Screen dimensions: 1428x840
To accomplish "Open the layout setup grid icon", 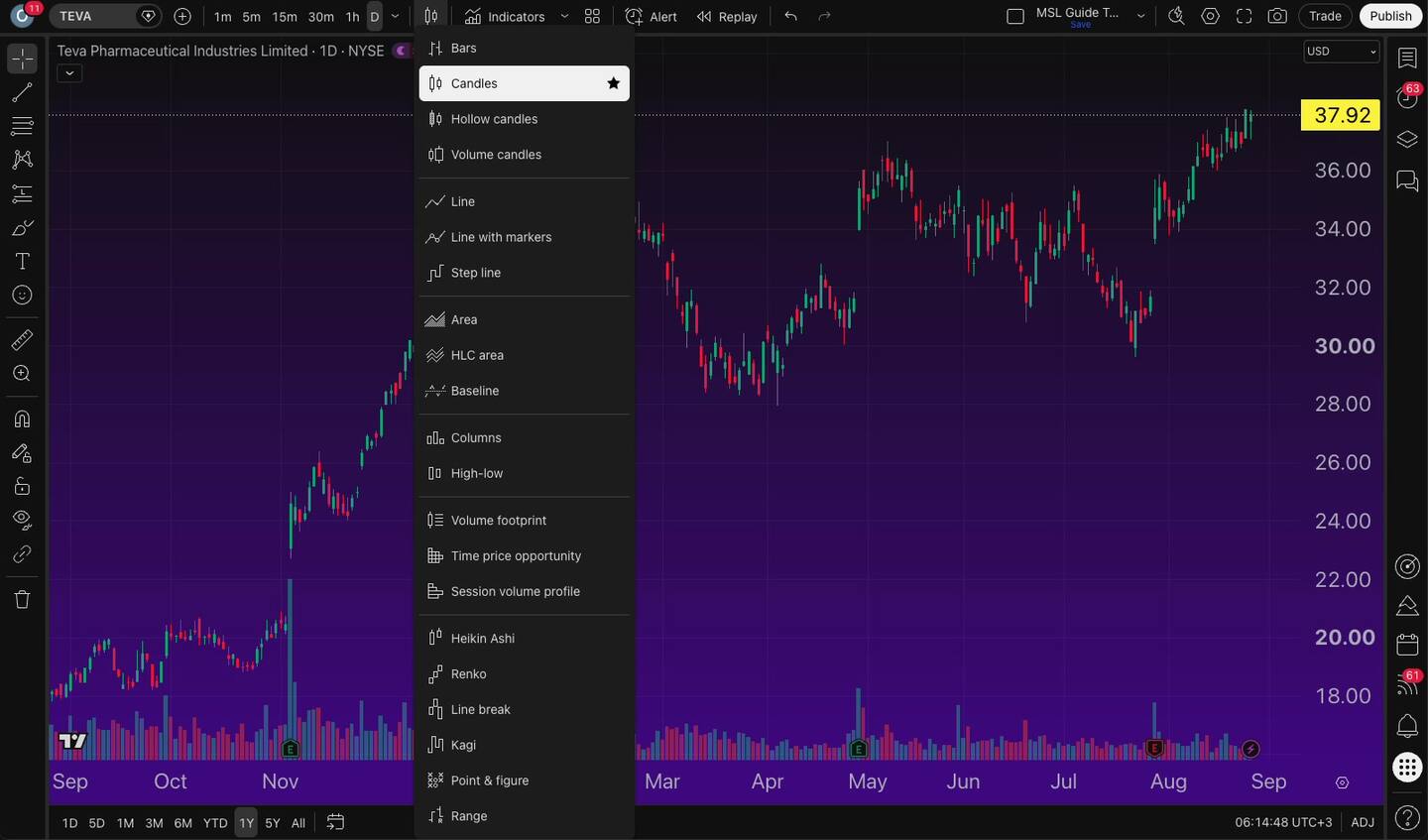I will point(592,16).
